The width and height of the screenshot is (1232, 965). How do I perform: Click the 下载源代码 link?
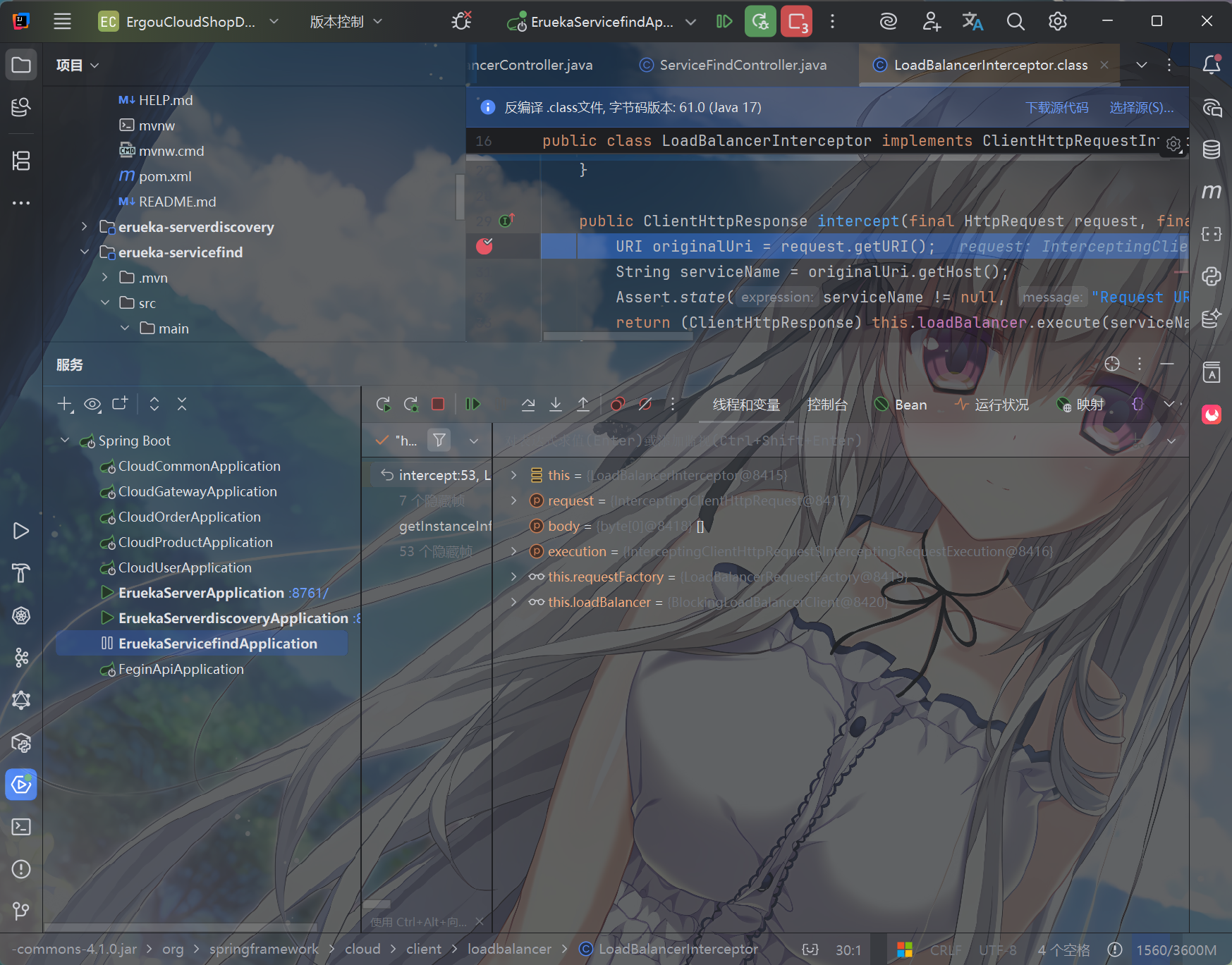tap(1056, 107)
